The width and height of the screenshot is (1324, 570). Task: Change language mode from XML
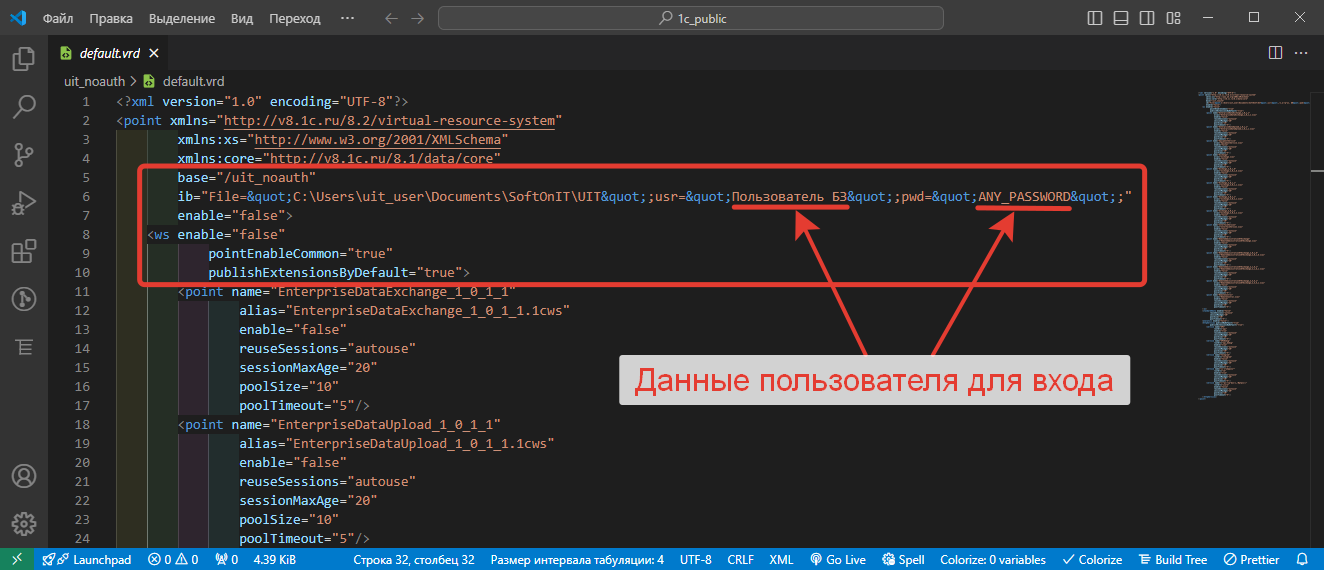pos(781,559)
